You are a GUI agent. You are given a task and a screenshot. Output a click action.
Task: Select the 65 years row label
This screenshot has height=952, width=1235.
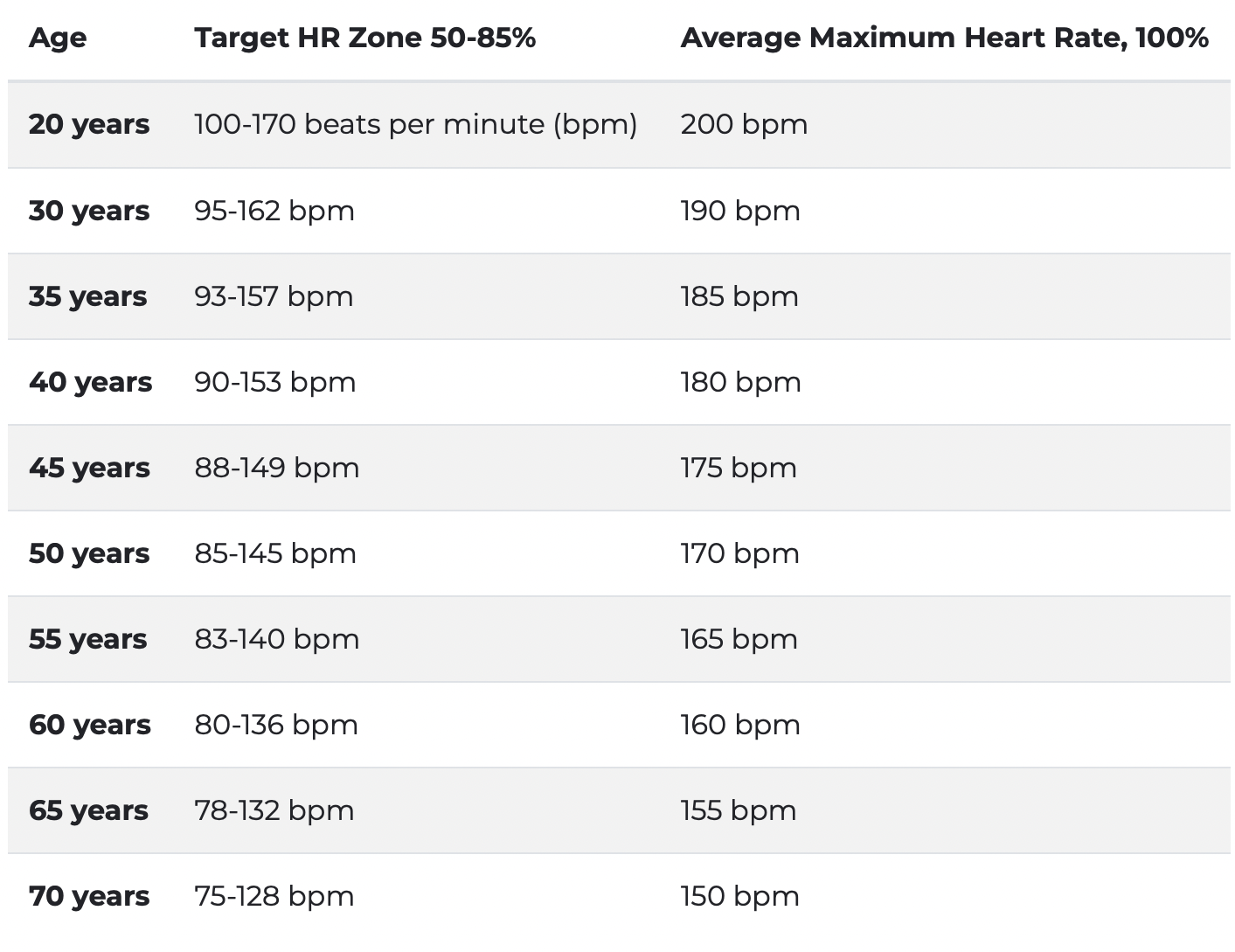(88, 810)
